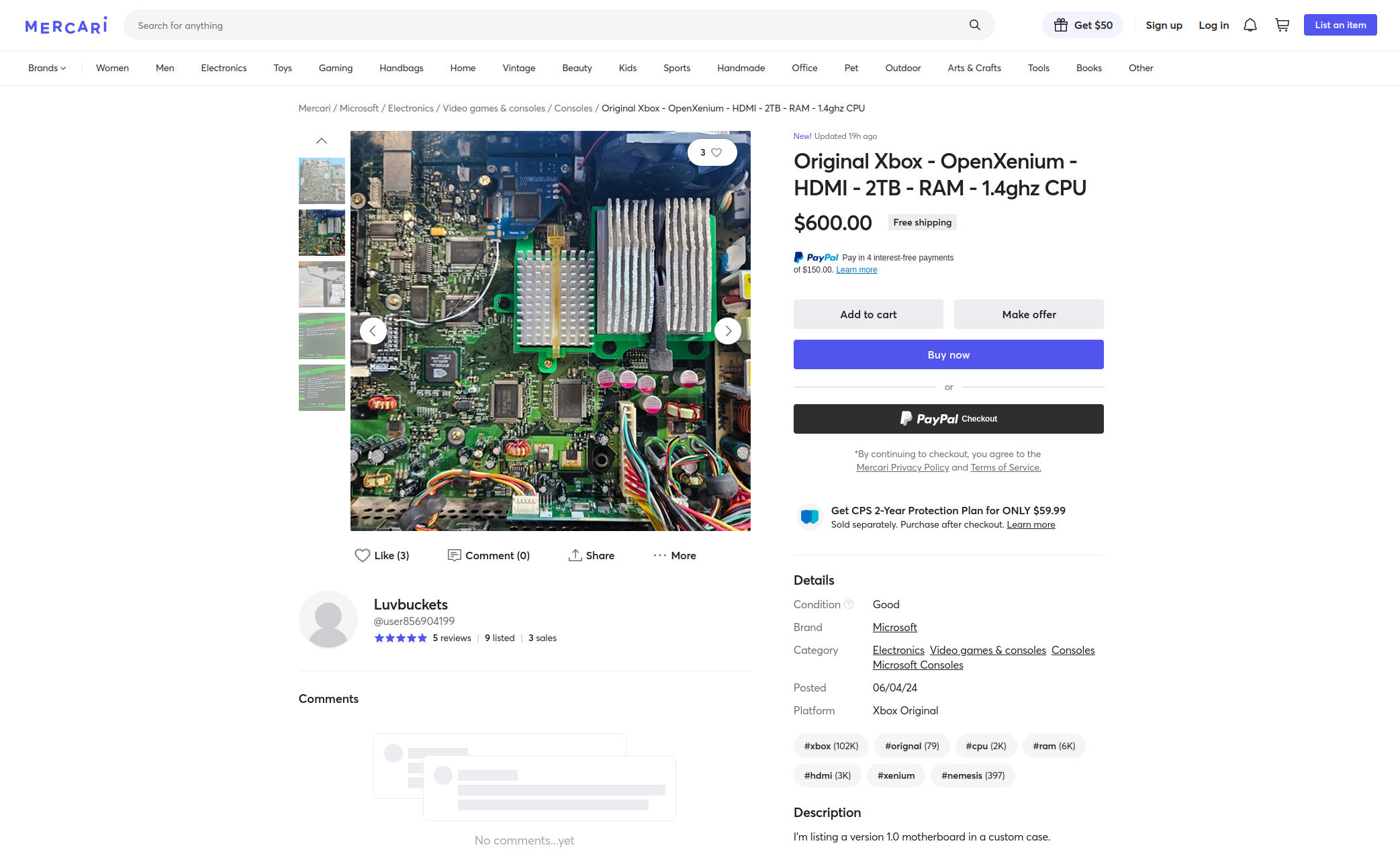Click Brand Microsoft detail link

point(894,627)
